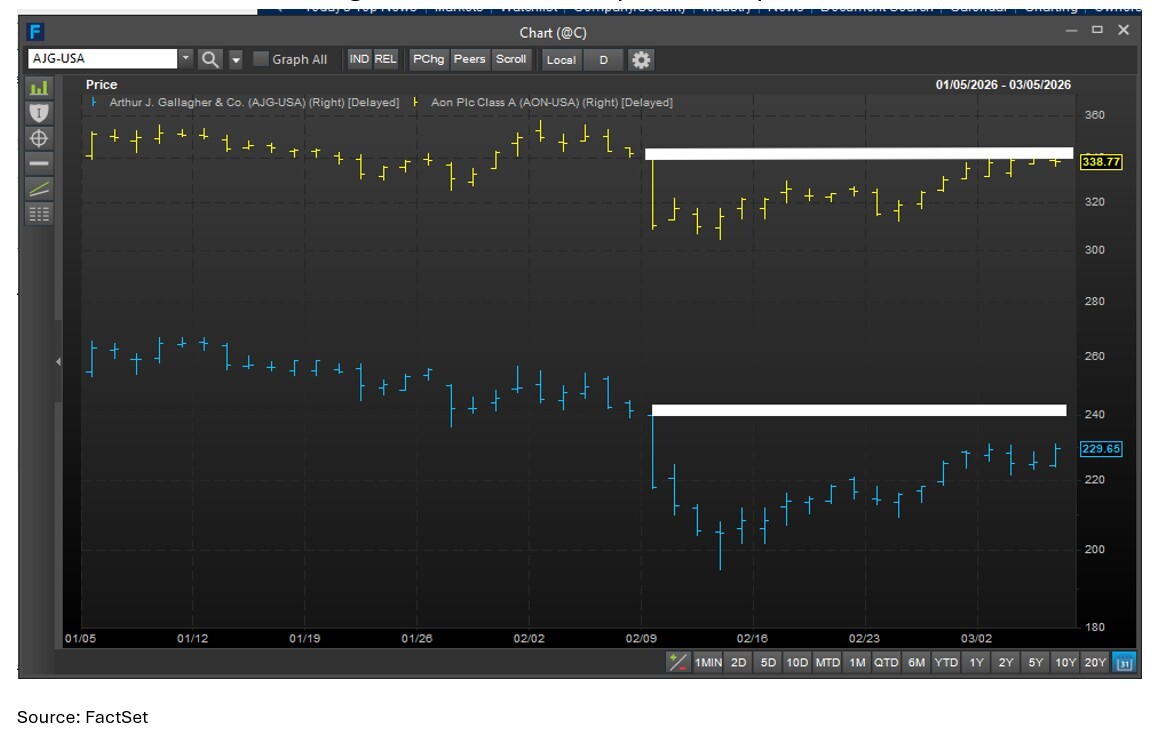Open the annotation shield tool in sidebar
The height and width of the screenshot is (729, 1161).
(x=38, y=111)
